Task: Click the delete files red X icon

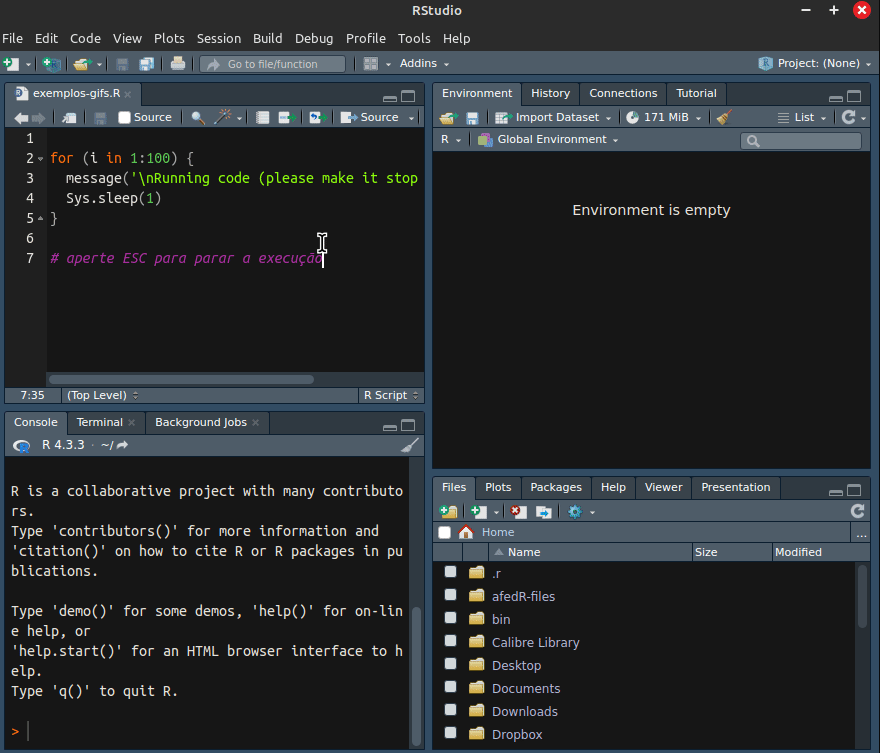Action: point(517,512)
